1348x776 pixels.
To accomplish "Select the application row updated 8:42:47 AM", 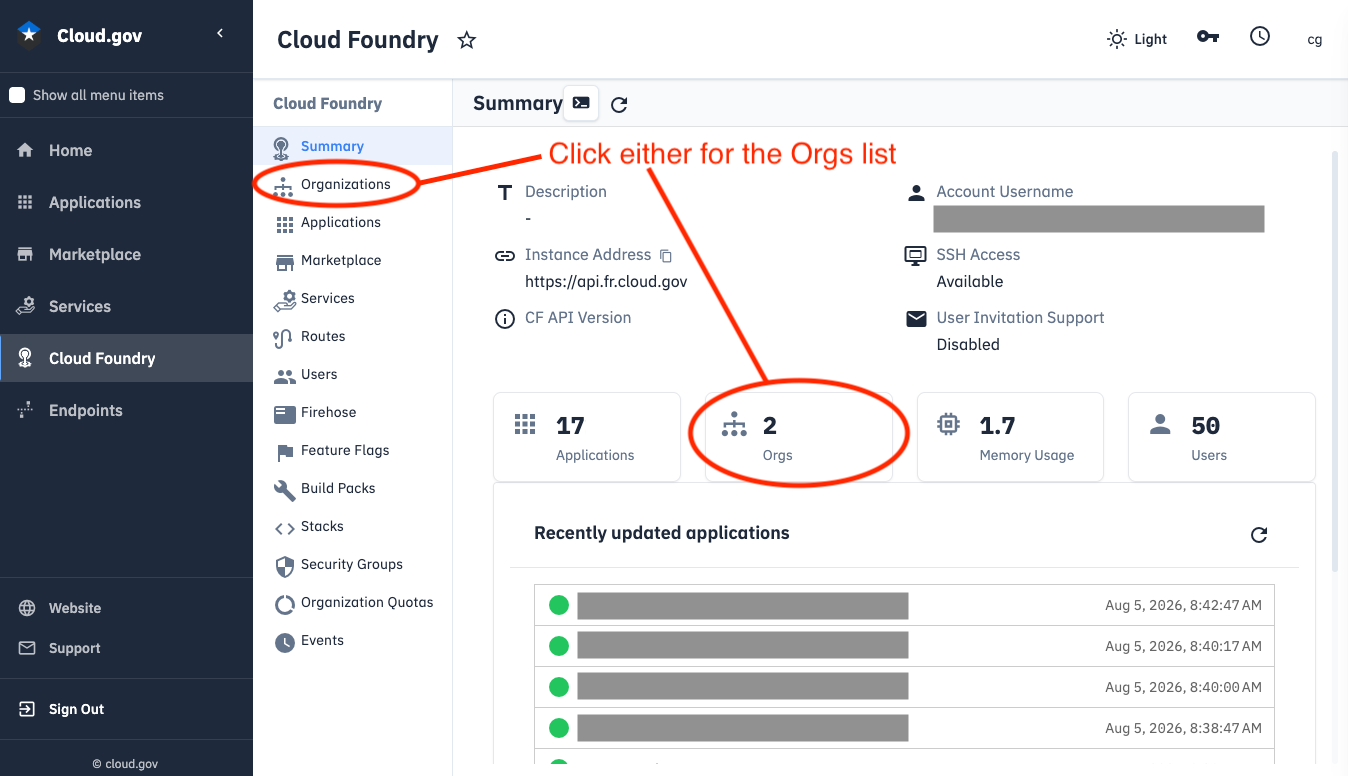I will click(904, 604).
